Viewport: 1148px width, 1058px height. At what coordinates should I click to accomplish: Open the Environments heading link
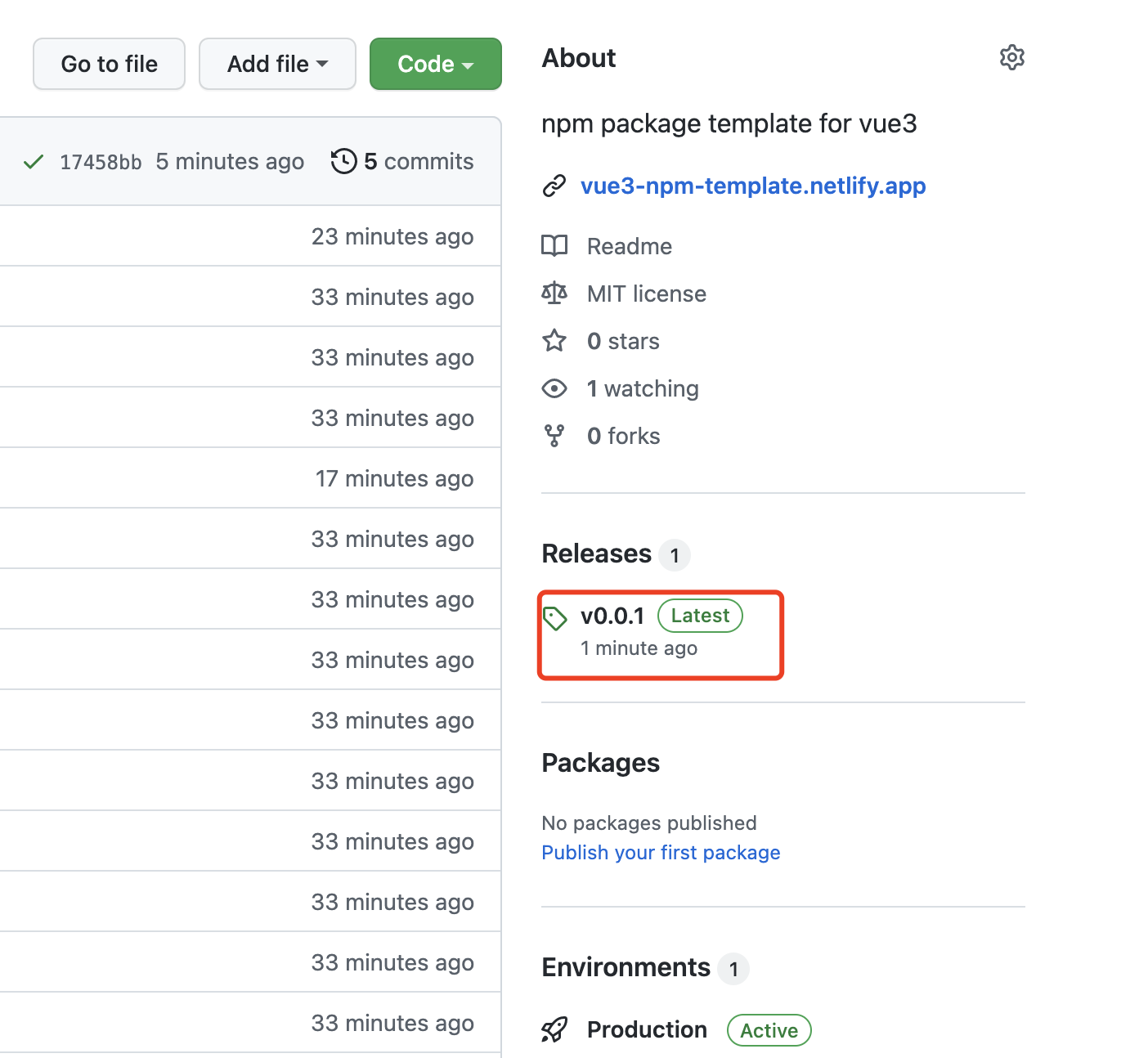click(626, 967)
